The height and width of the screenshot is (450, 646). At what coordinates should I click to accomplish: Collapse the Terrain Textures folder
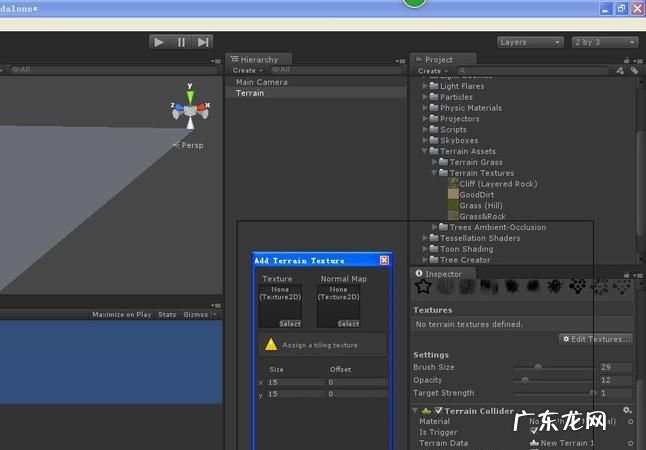(434, 173)
